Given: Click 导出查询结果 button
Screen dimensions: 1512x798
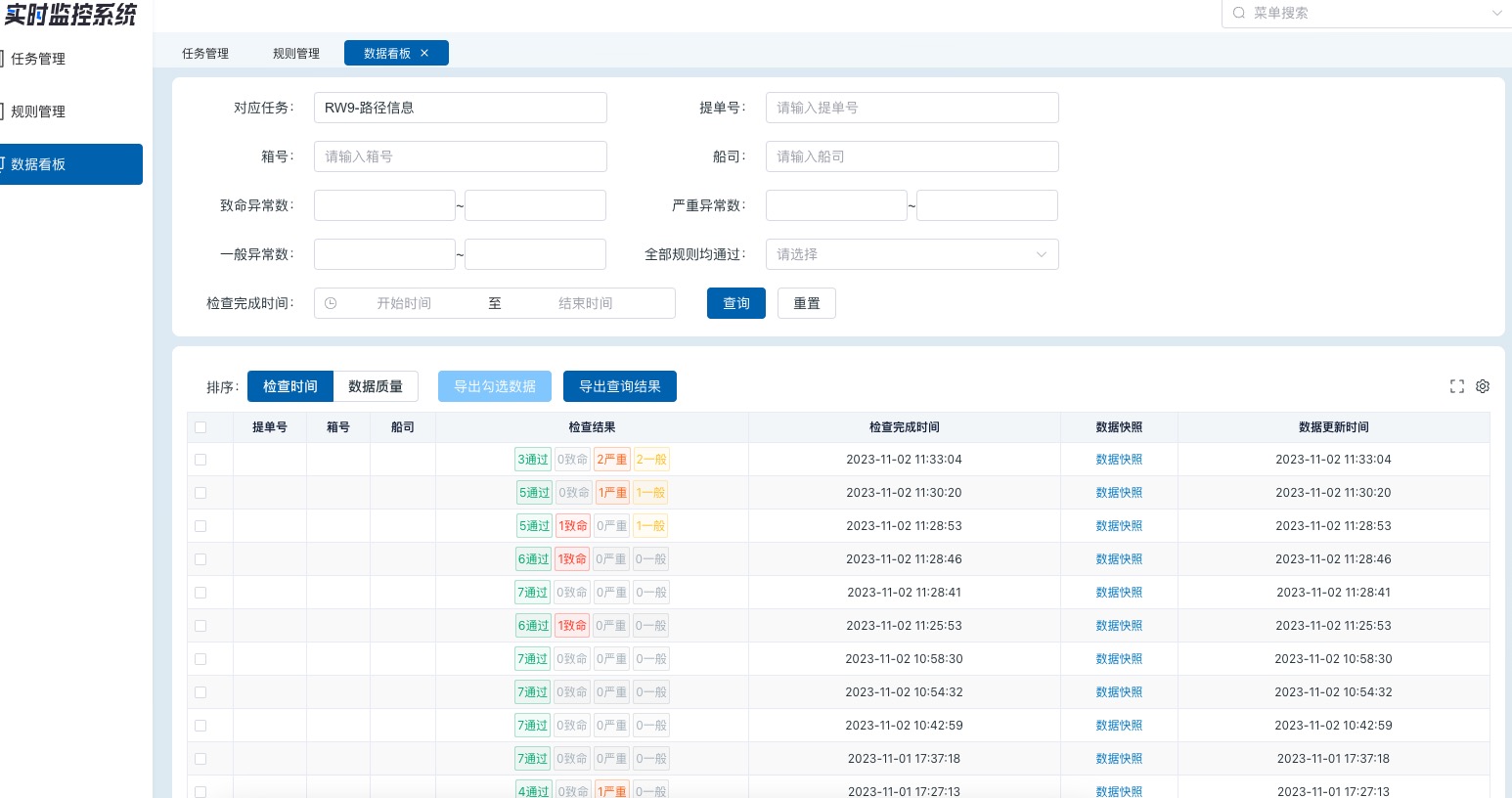Looking at the screenshot, I should (x=620, y=386).
